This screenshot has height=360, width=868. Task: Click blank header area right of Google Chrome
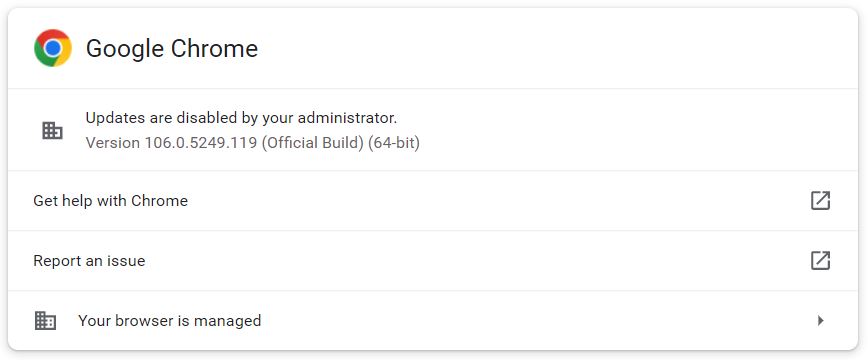pos(554,48)
